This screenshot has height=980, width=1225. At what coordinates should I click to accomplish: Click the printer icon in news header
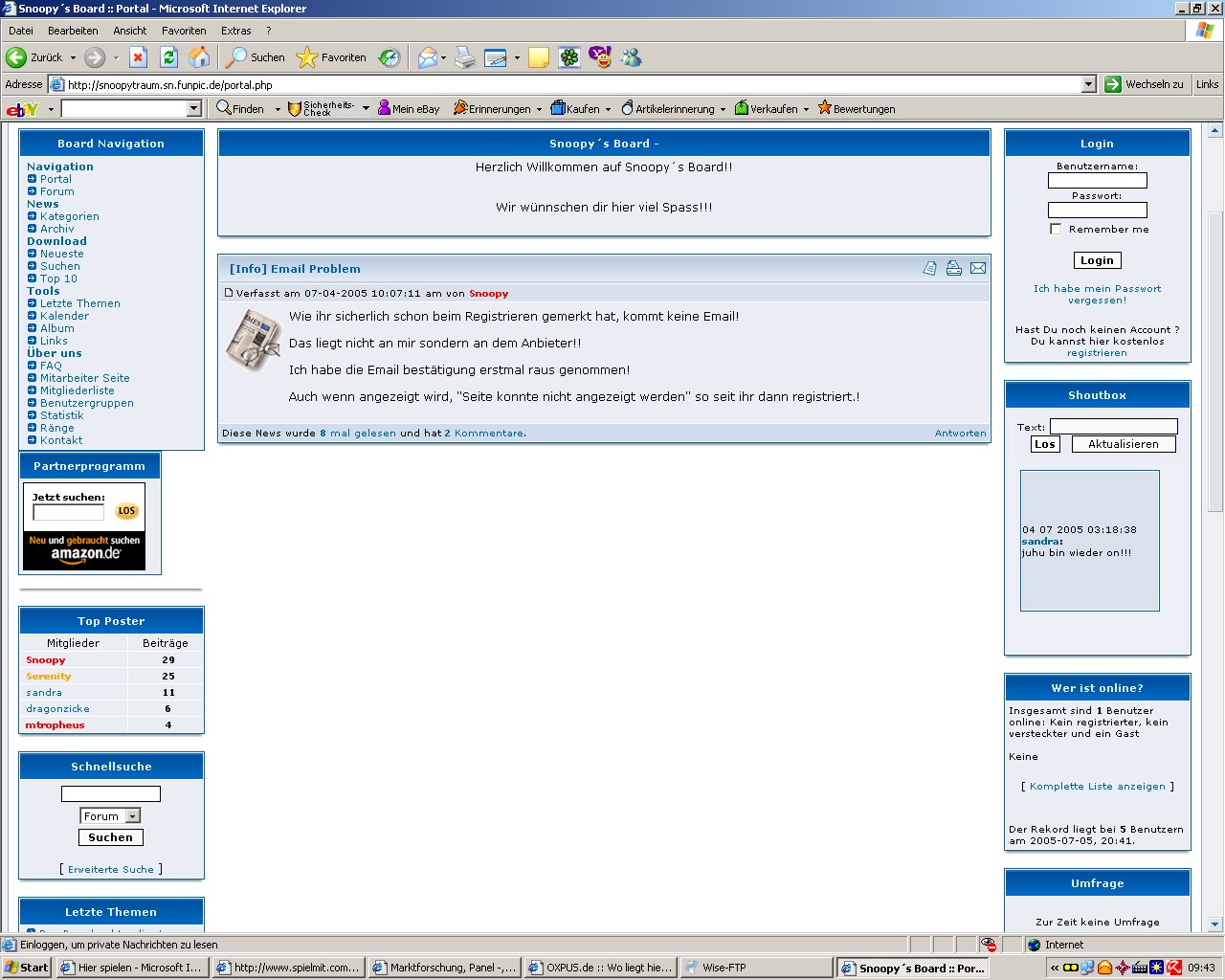point(953,269)
